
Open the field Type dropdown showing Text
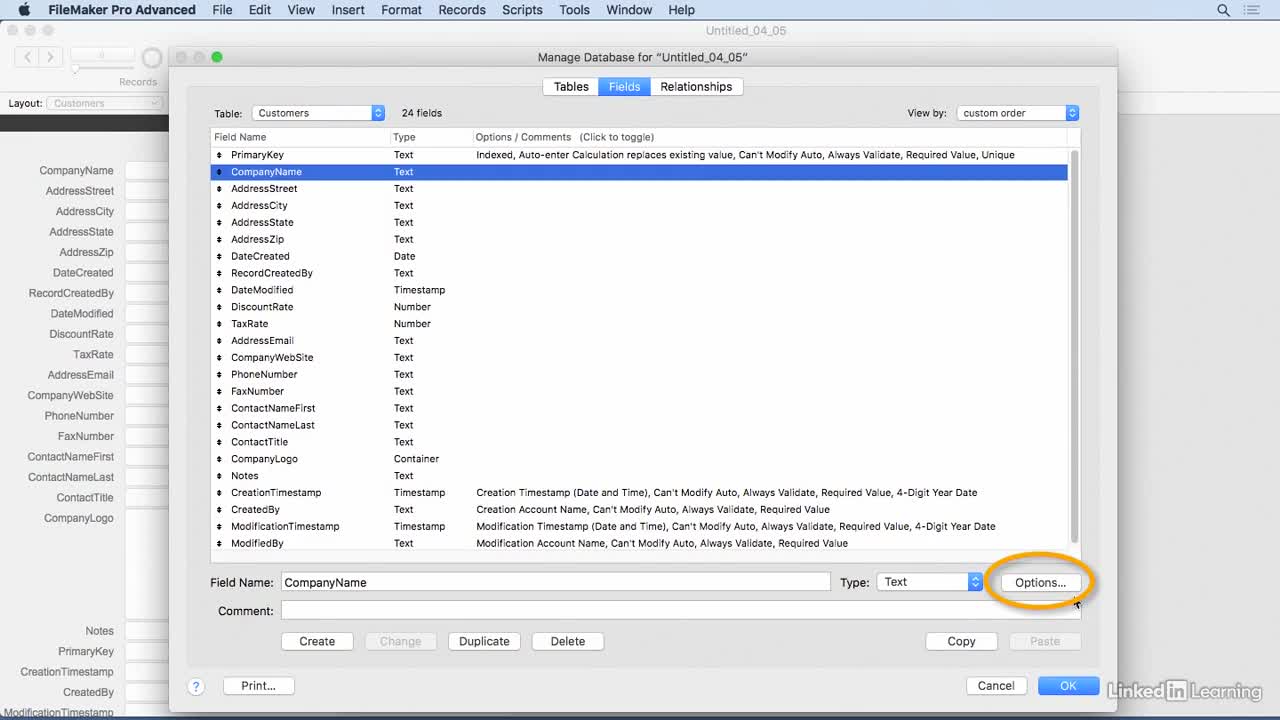click(929, 582)
